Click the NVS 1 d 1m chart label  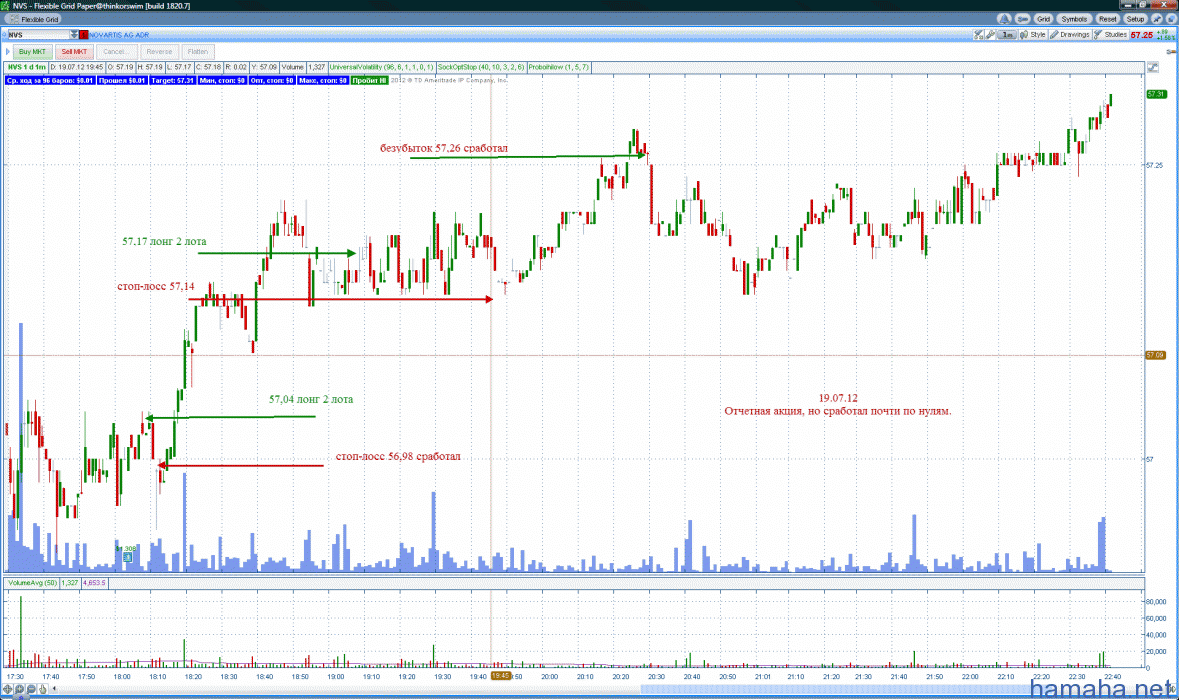point(26,67)
